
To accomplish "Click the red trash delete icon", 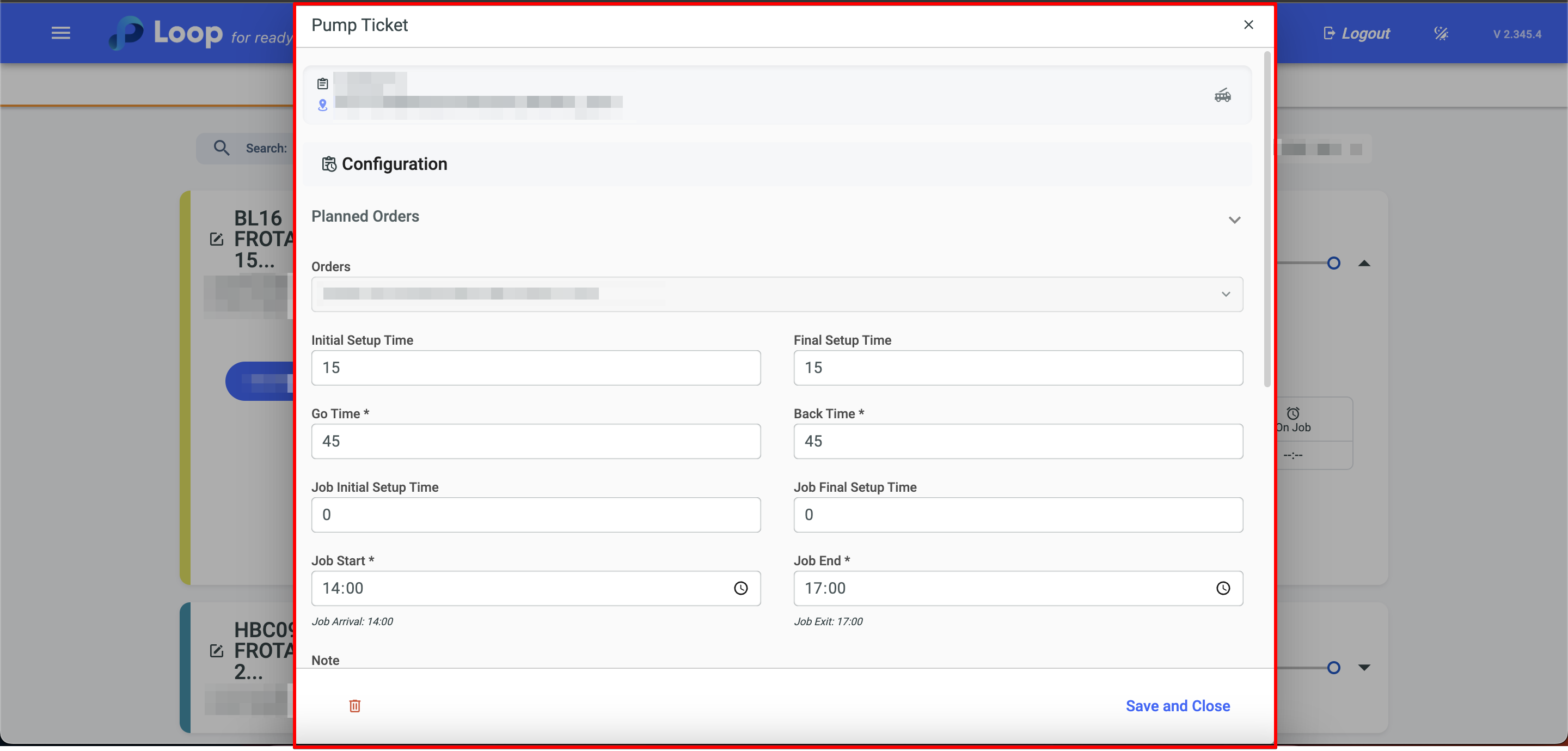I will pos(354,705).
